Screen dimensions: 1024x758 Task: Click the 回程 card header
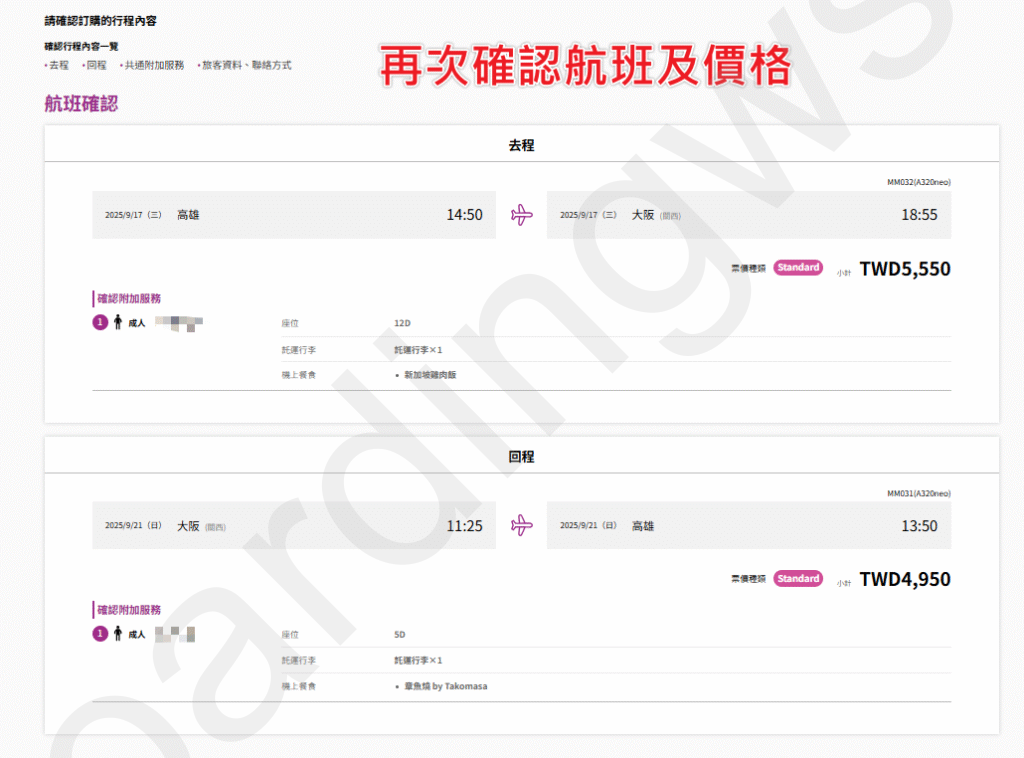coord(521,456)
